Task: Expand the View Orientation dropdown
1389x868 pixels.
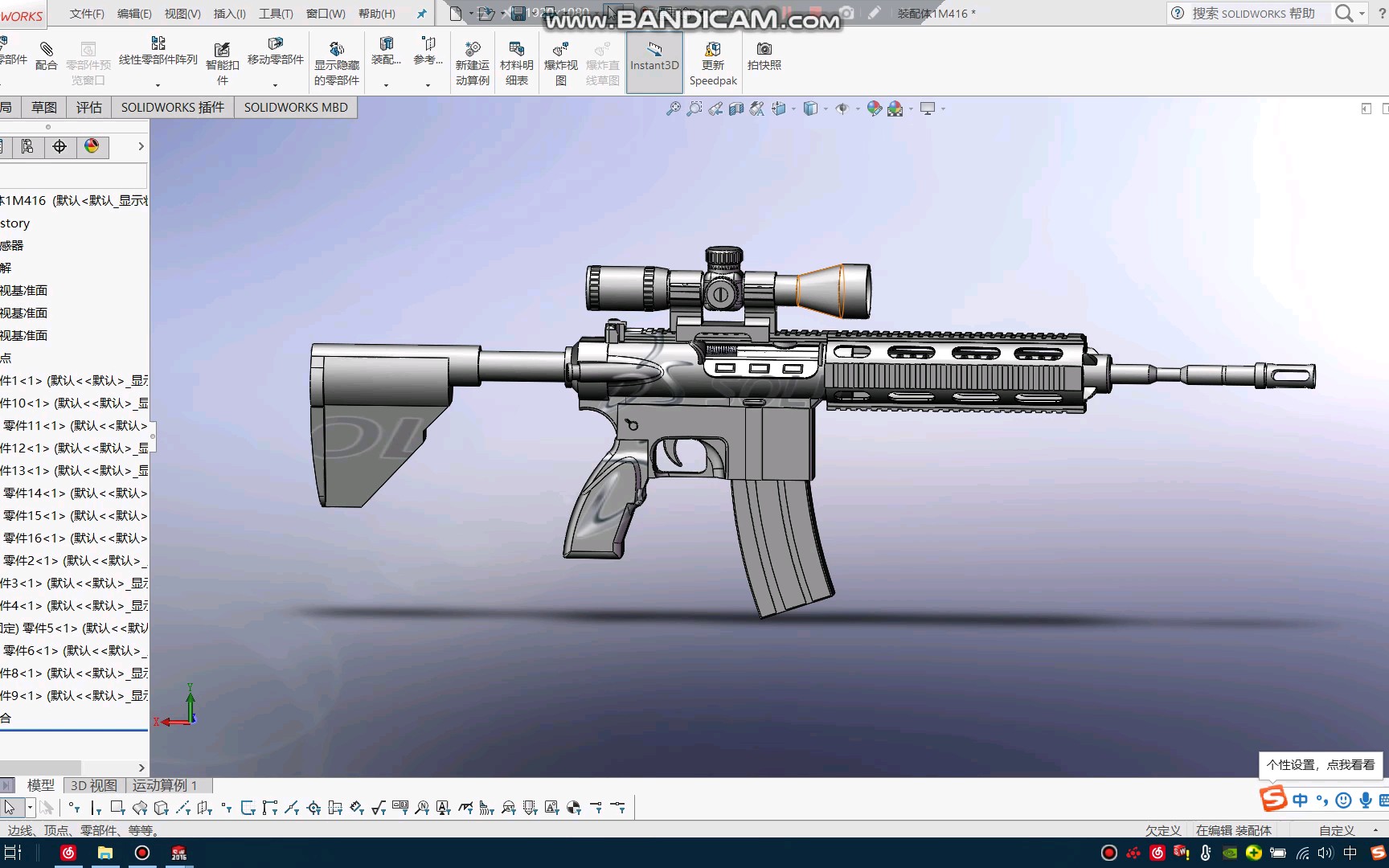Action: [x=793, y=108]
